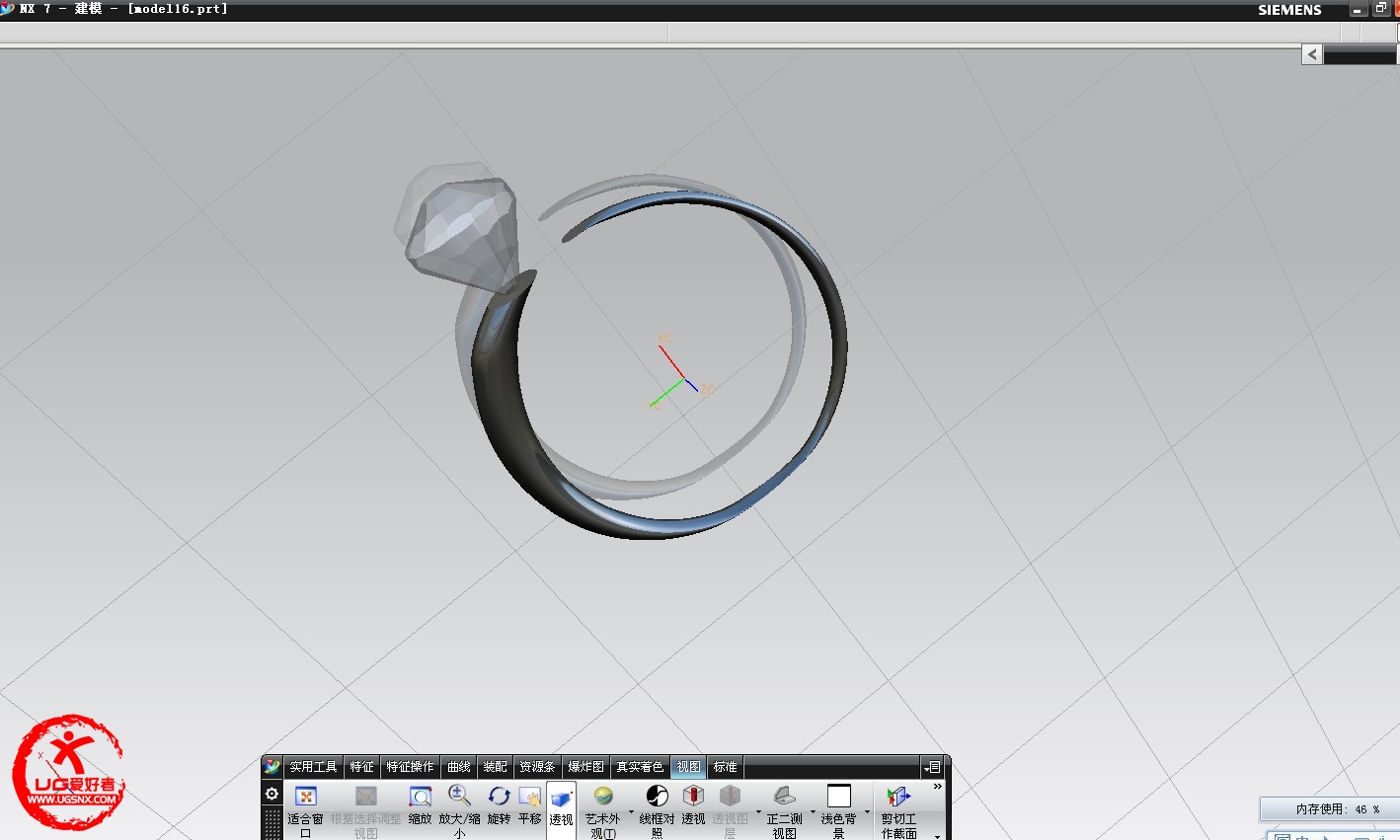Click Clip Work Section (剪切工作截面) icon
This screenshot has height=840, width=1400.
pos(897,796)
